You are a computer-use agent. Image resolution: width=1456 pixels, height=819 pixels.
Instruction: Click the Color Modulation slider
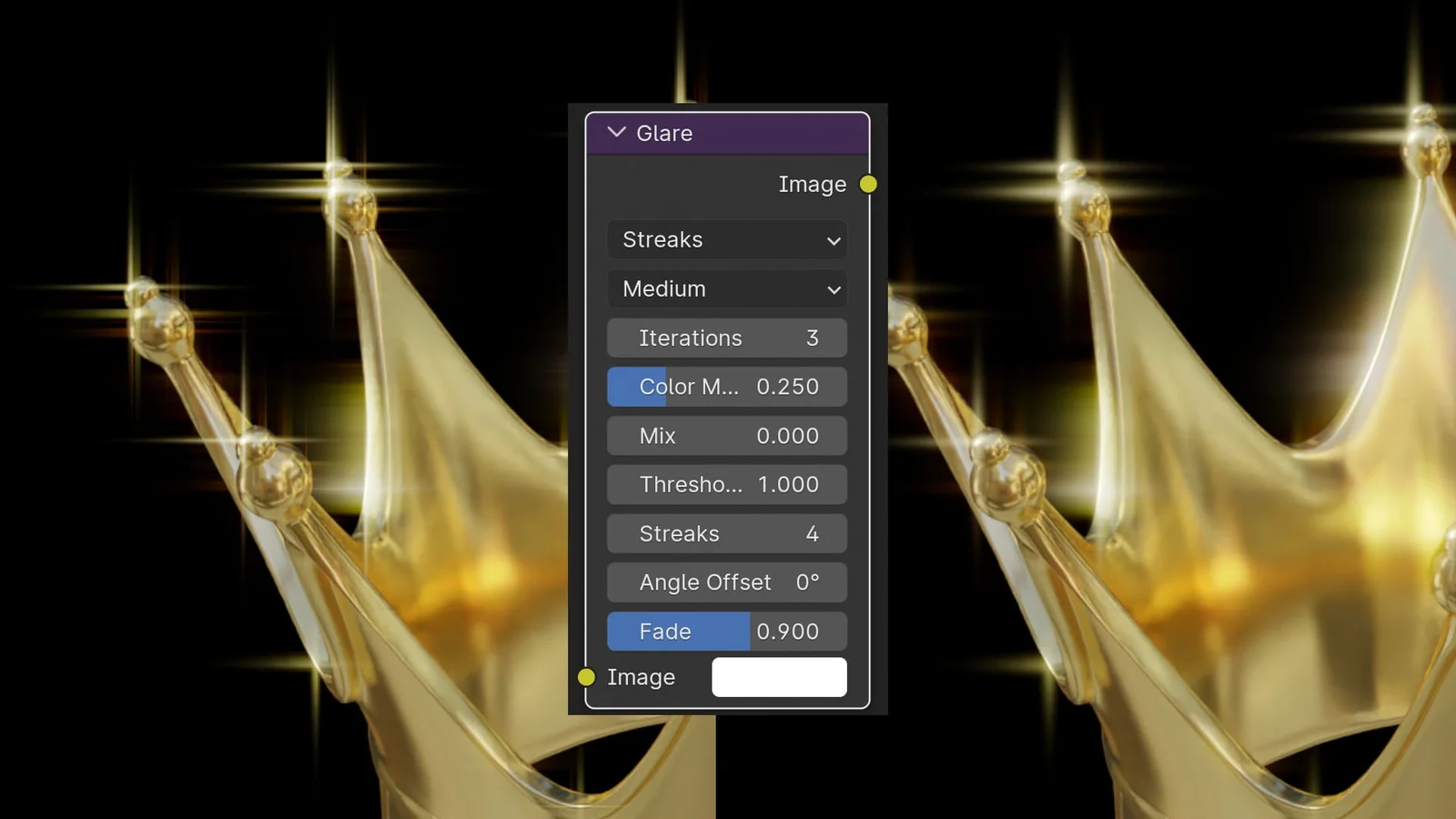(x=727, y=387)
